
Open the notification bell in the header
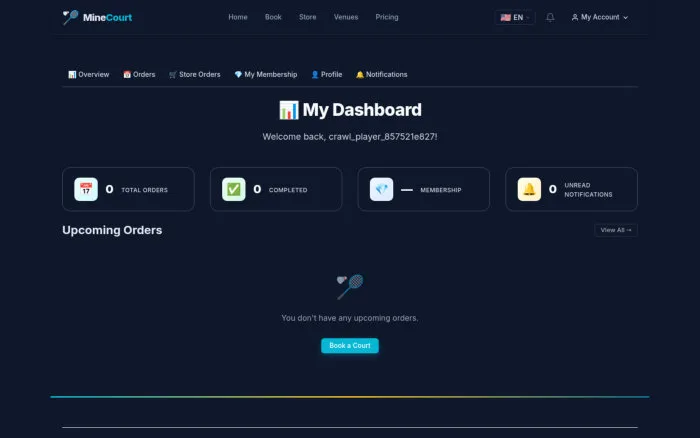click(x=550, y=17)
